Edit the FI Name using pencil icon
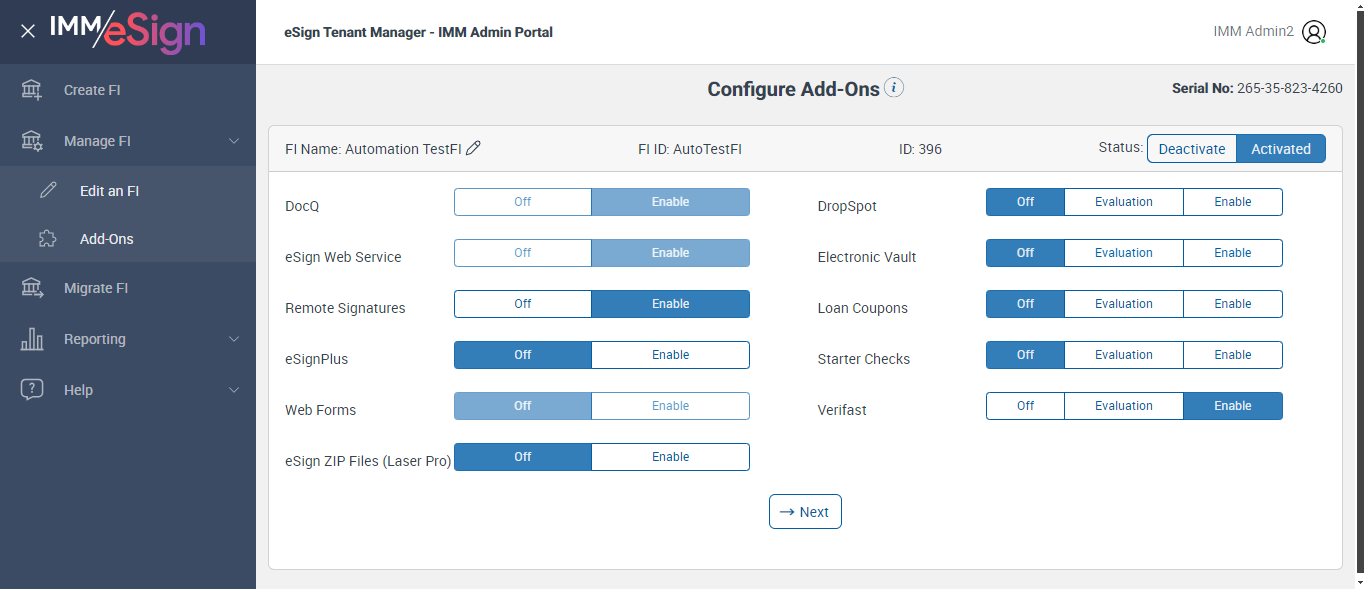The image size is (1366, 589). (x=474, y=148)
